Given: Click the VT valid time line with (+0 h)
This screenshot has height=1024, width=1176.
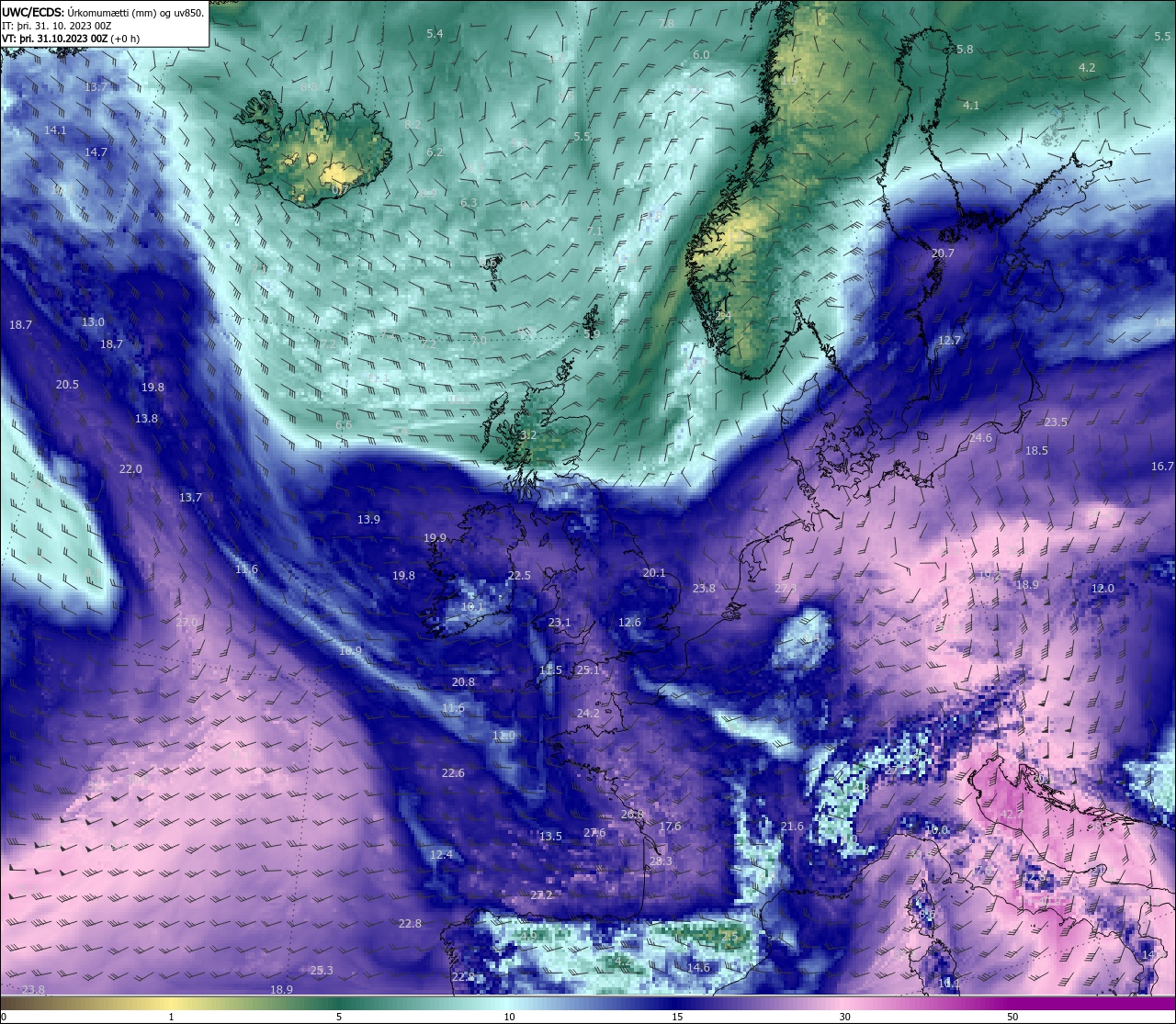Looking at the screenshot, I should point(71,39).
